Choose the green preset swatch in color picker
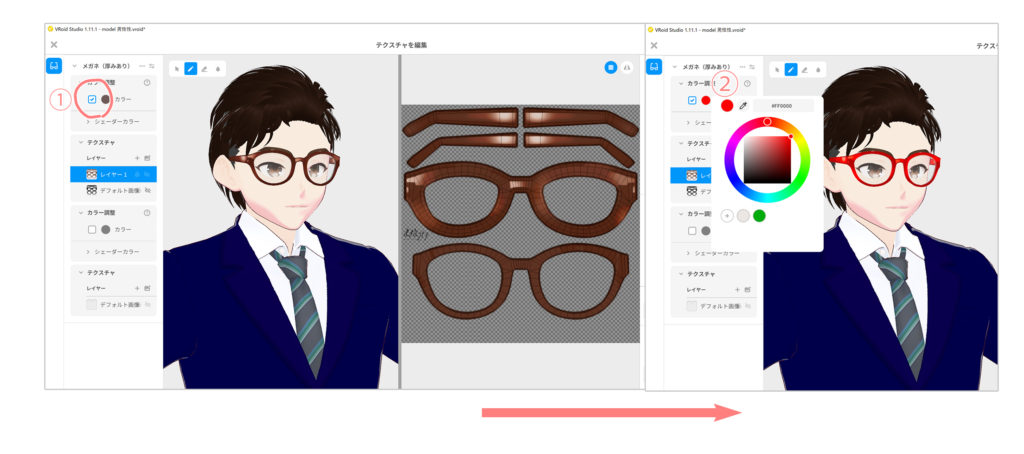The image size is (1024, 454). (759, 215)
